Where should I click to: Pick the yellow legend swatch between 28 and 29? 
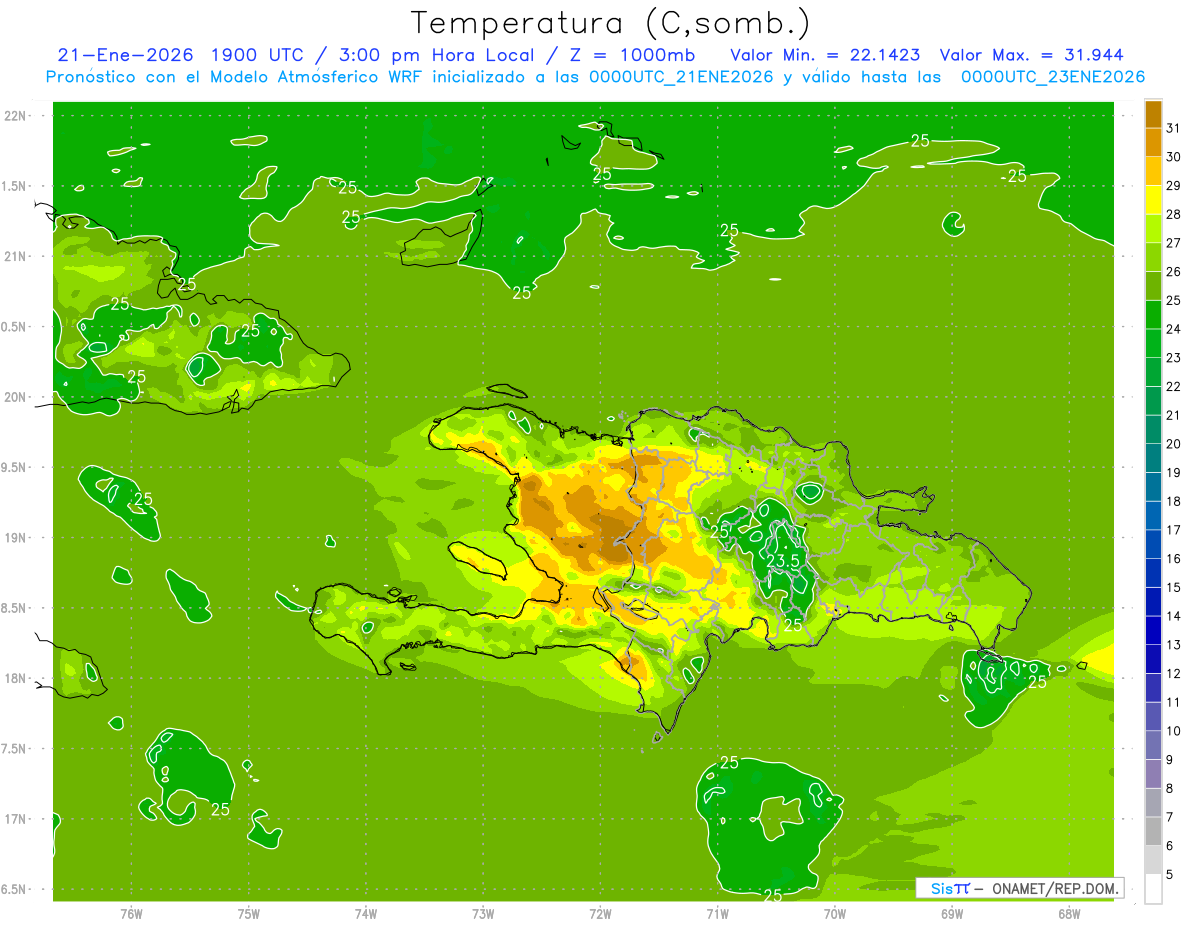click(1153, 200)
